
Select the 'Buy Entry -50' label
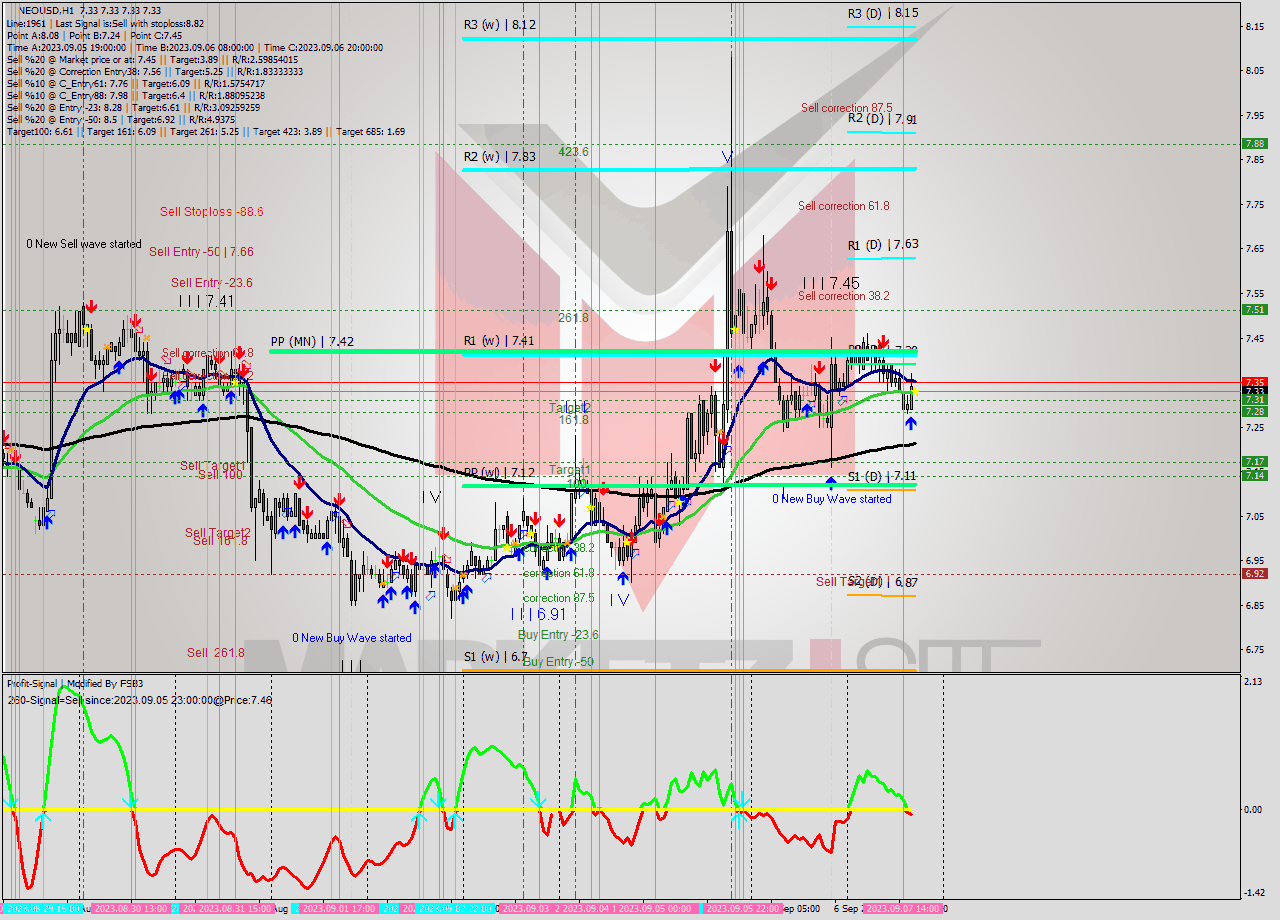(557, 661)
